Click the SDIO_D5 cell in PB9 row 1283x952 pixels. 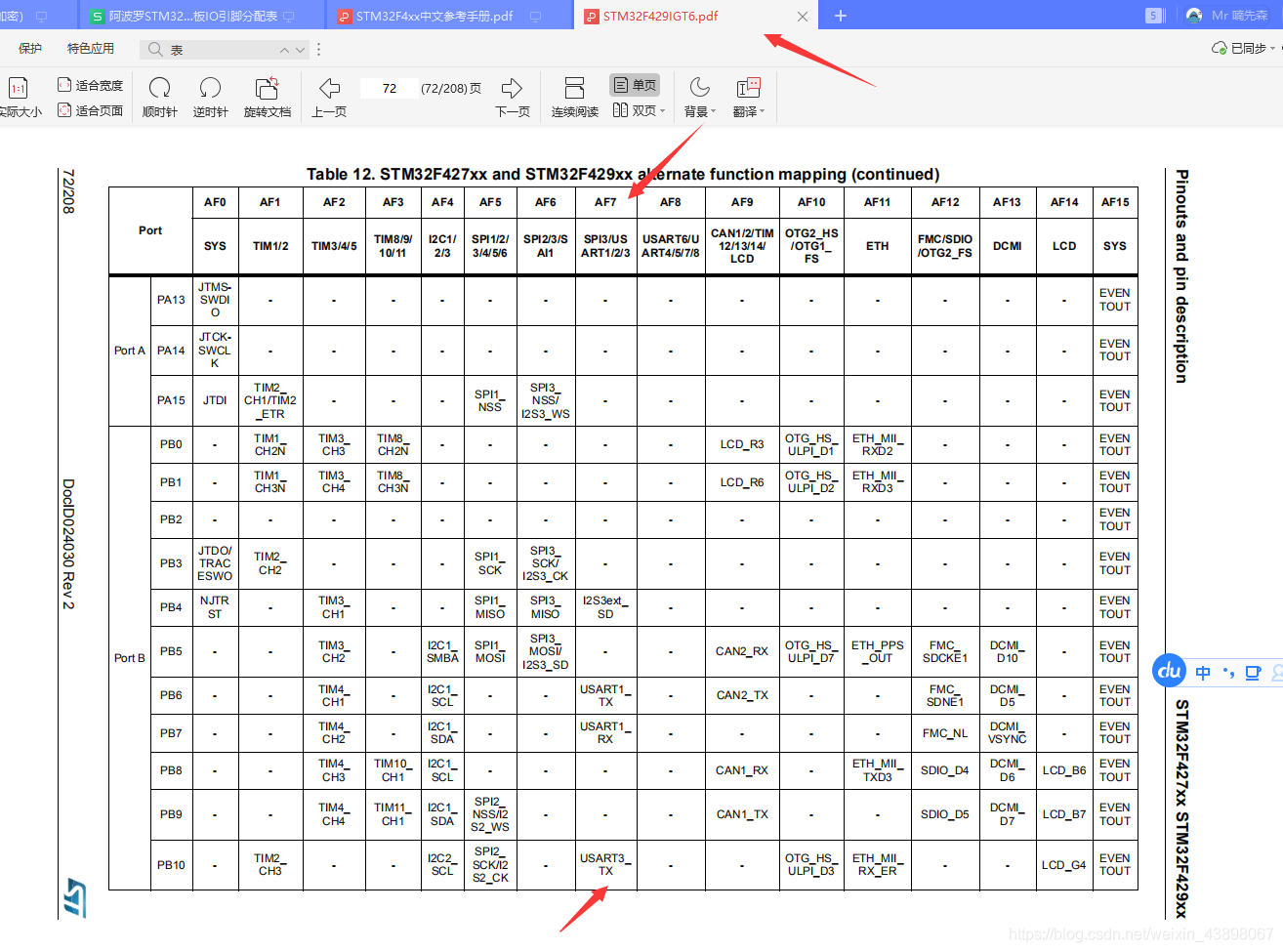coord(944,814)
